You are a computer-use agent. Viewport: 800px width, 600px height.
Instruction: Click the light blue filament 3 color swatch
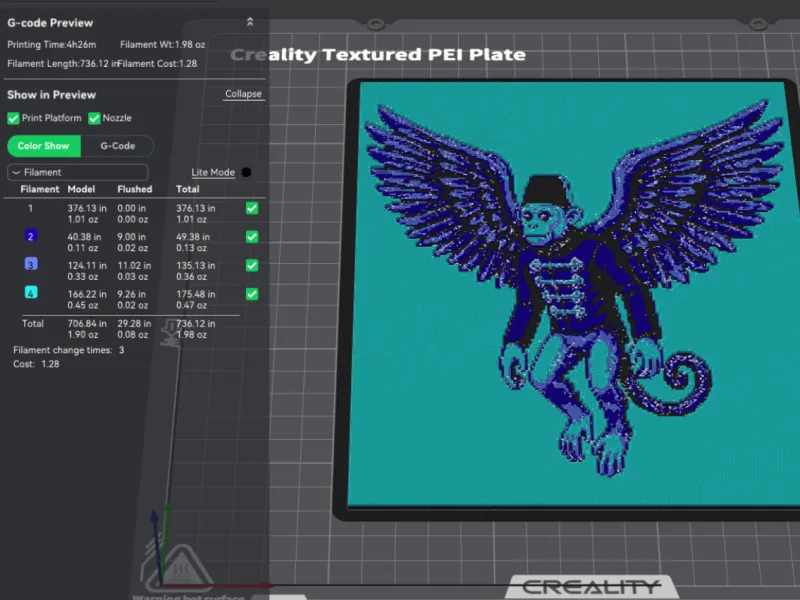[31, 264]
